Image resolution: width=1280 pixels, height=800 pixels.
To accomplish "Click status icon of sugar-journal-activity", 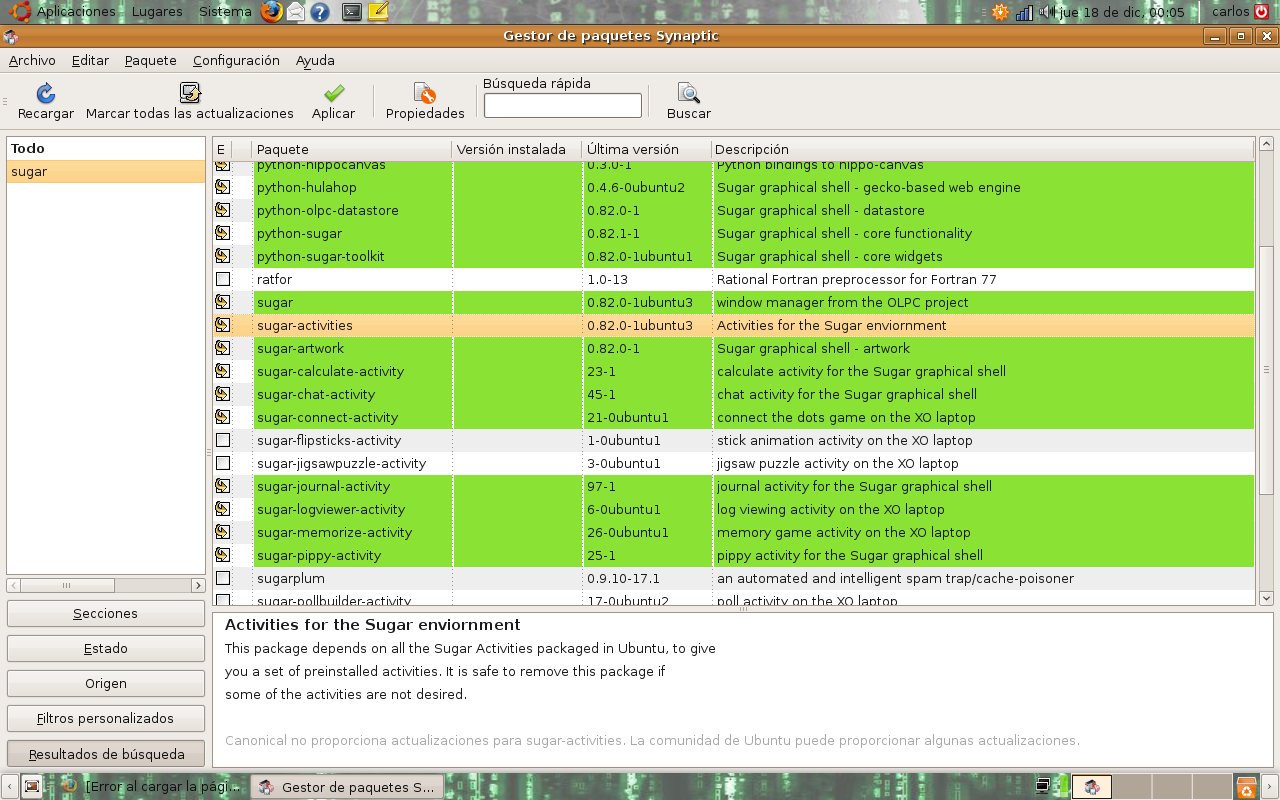I will coord(222,486).
